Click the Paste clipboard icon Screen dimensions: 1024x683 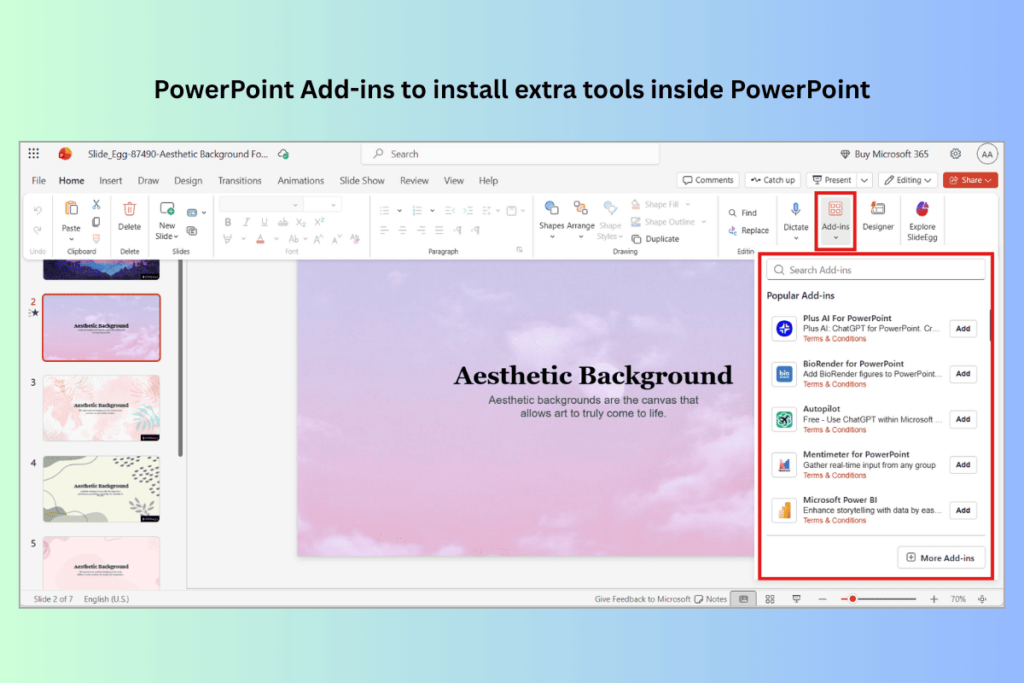pos(71,209)
